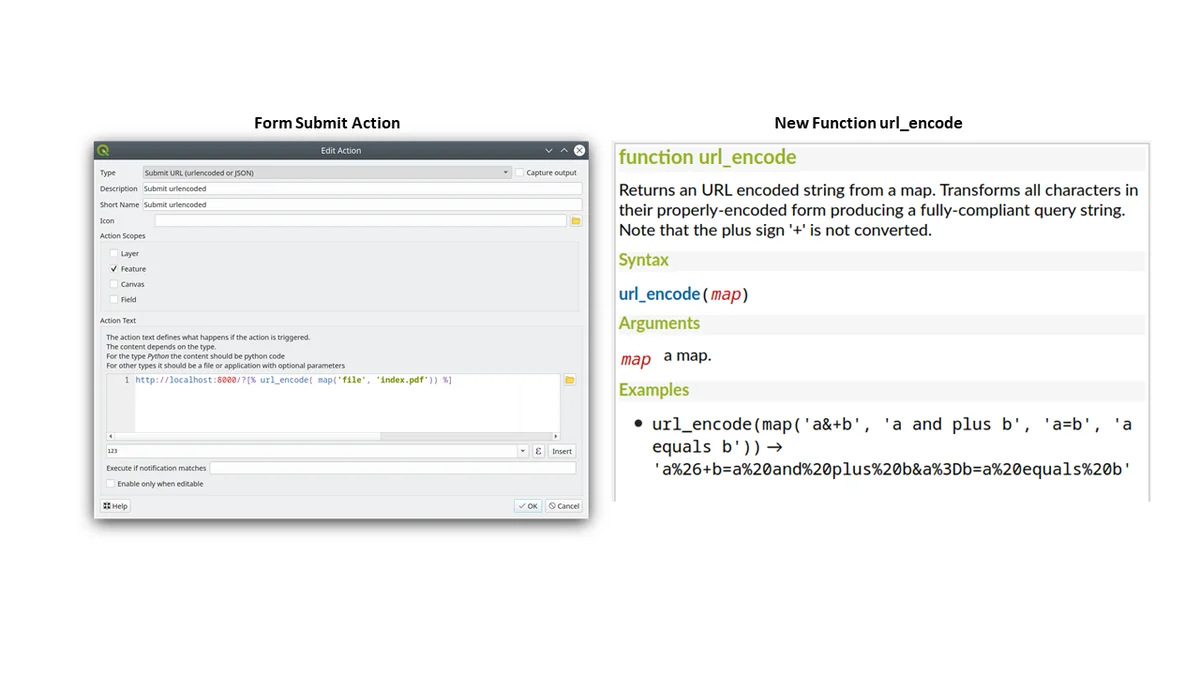Close the Edit Action dialog

579,150
